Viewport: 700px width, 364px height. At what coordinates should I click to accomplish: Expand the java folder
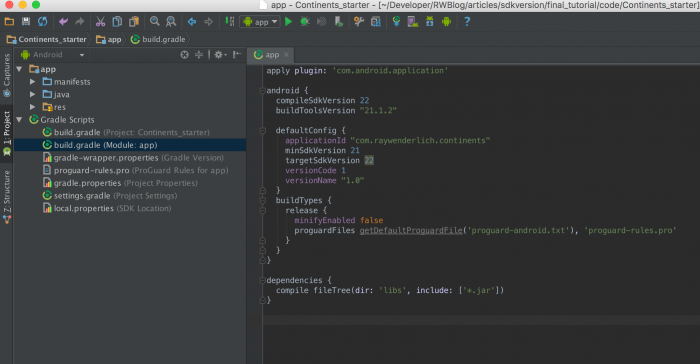[x=33, y=94]
